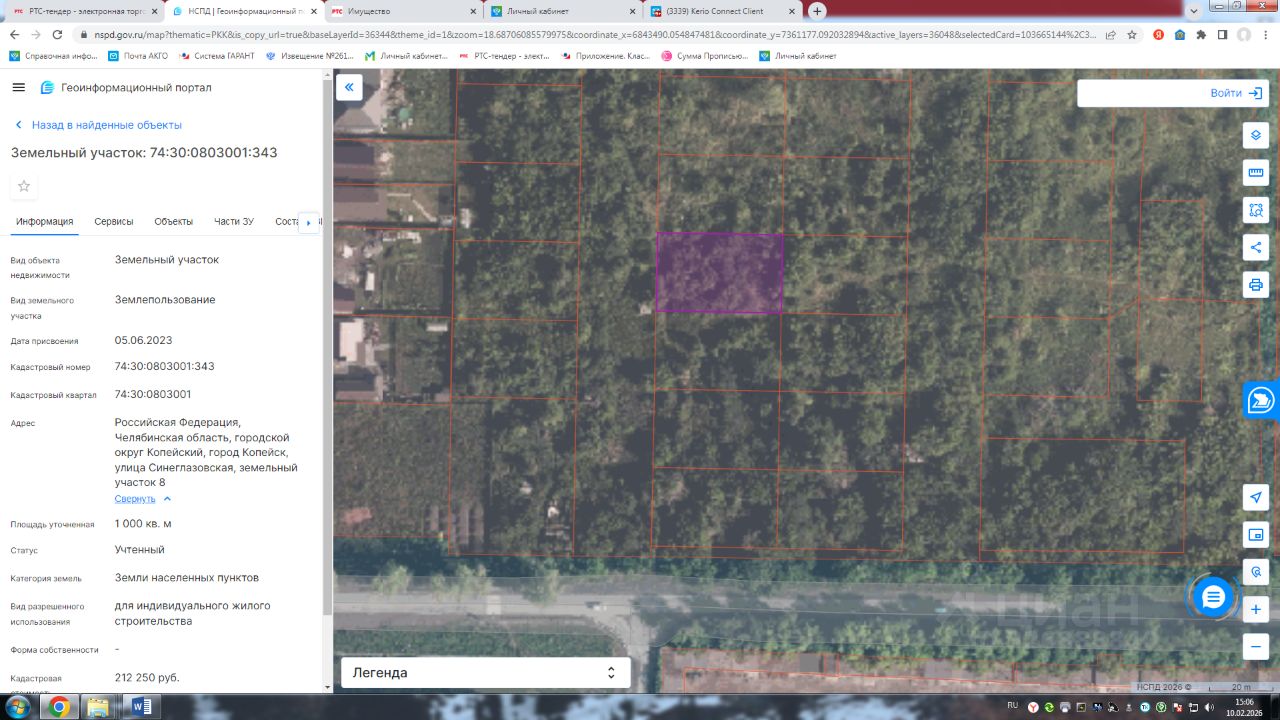Click the date 05.06.2023 value

click(x=144, y=340)
